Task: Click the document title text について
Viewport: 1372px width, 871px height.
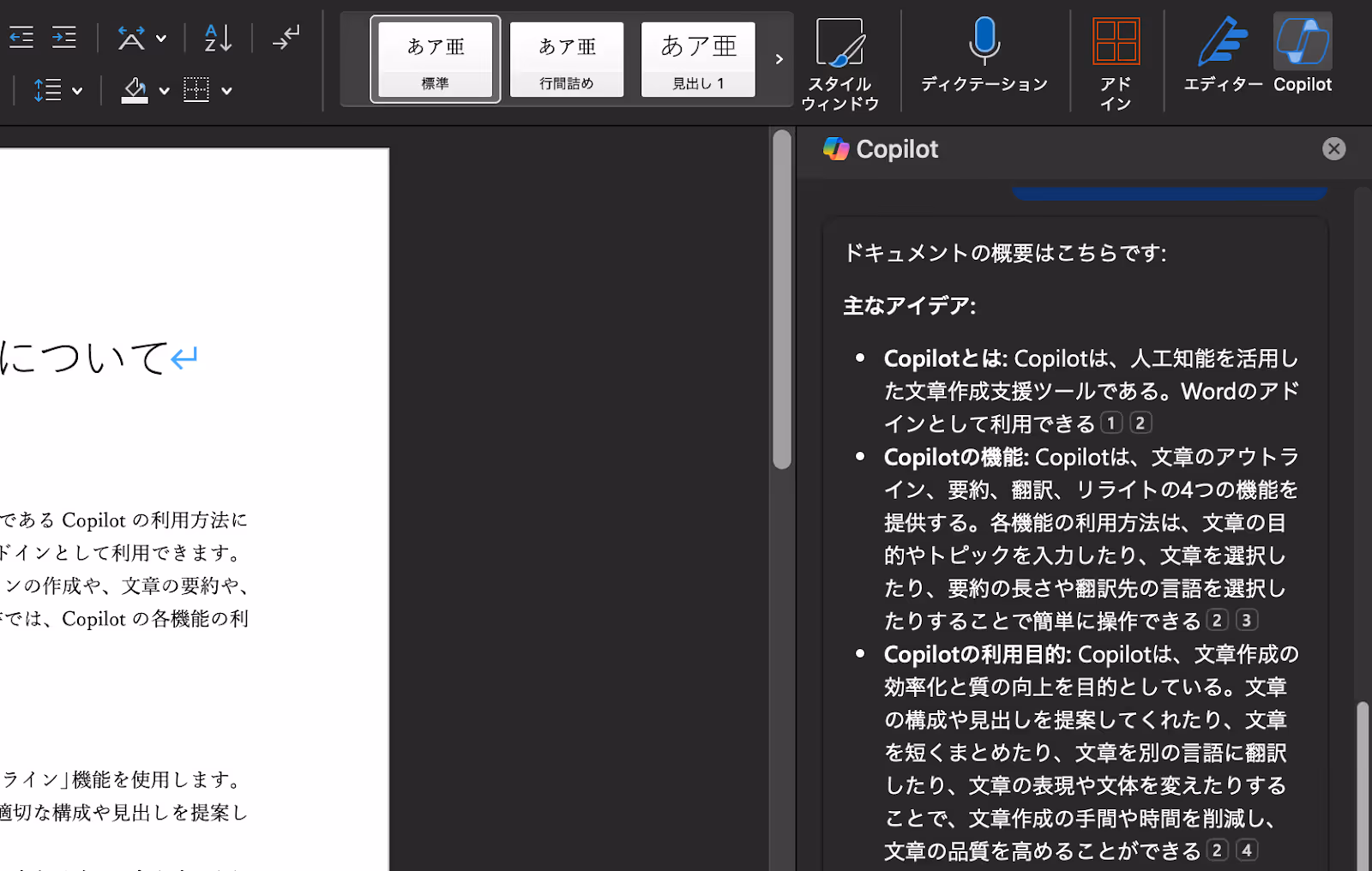Action: (x=84, y=357)
